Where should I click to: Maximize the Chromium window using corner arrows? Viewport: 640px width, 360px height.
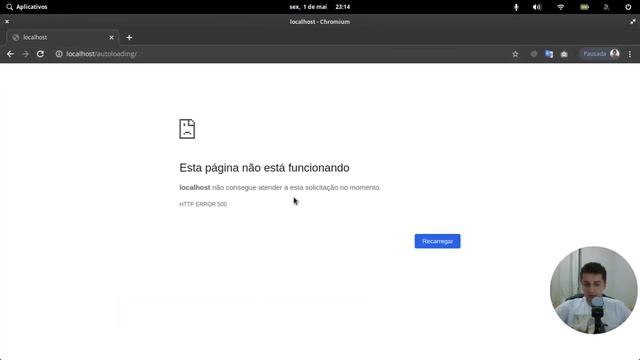[633, 22]
